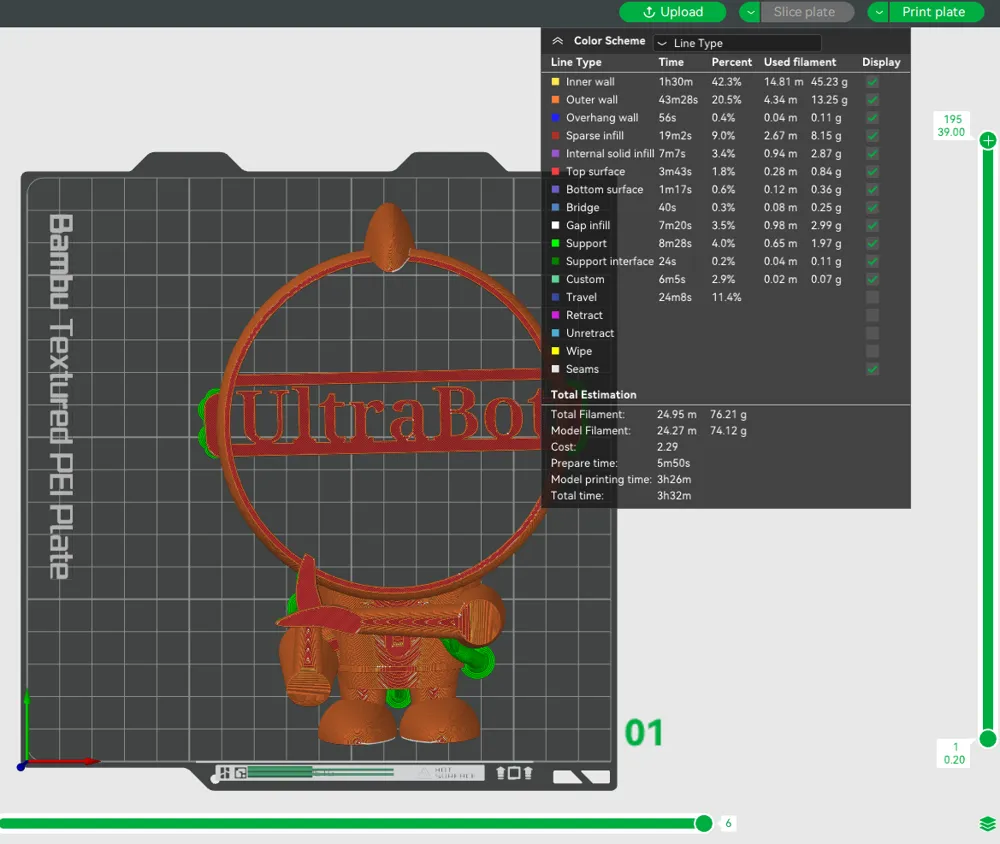Click the dark green Support interface swatch
This screenshot has height=844, width=1000.
[x=555, y=262]
